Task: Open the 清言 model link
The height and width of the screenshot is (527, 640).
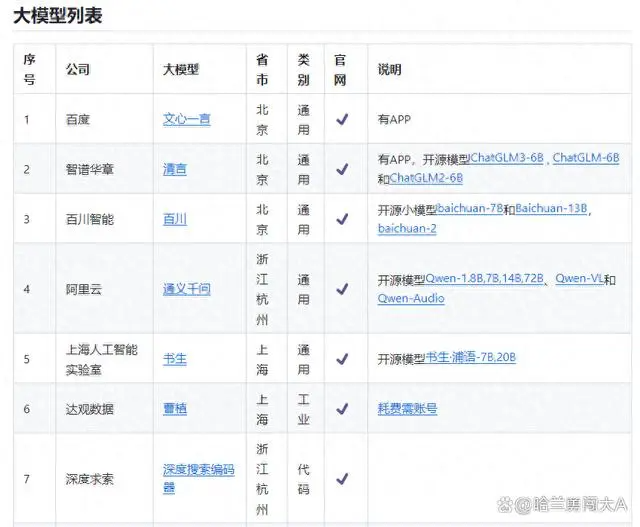Action: tap(175, 169)
